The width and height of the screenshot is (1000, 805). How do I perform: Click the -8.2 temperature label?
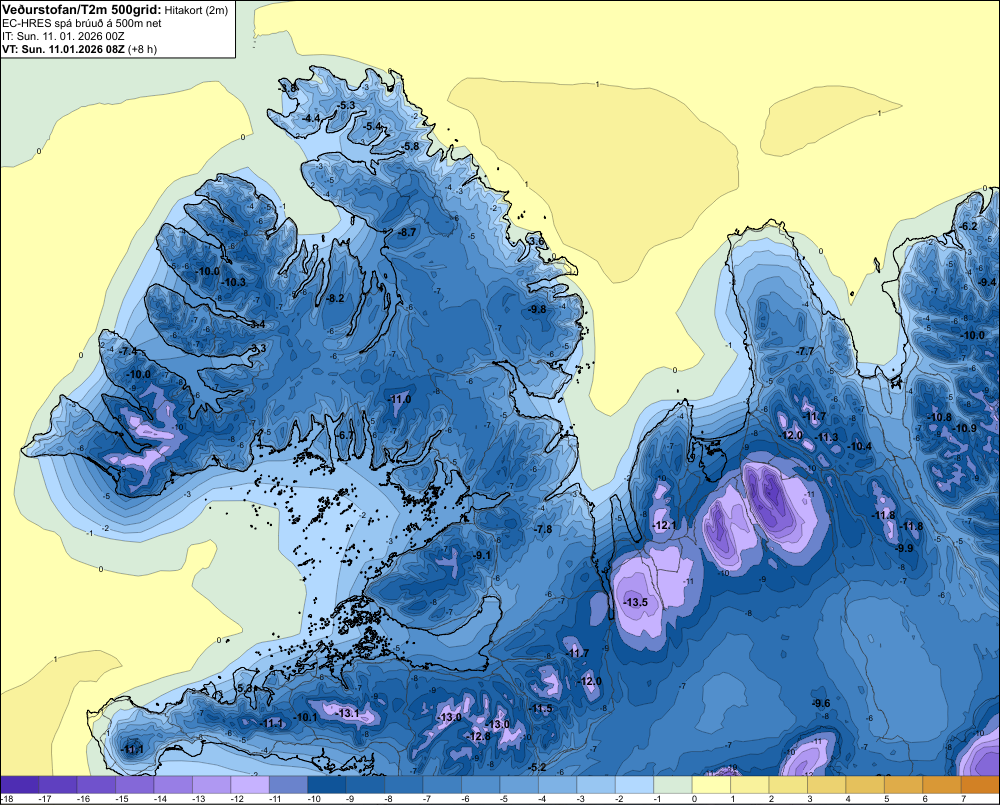coord(334,298)
